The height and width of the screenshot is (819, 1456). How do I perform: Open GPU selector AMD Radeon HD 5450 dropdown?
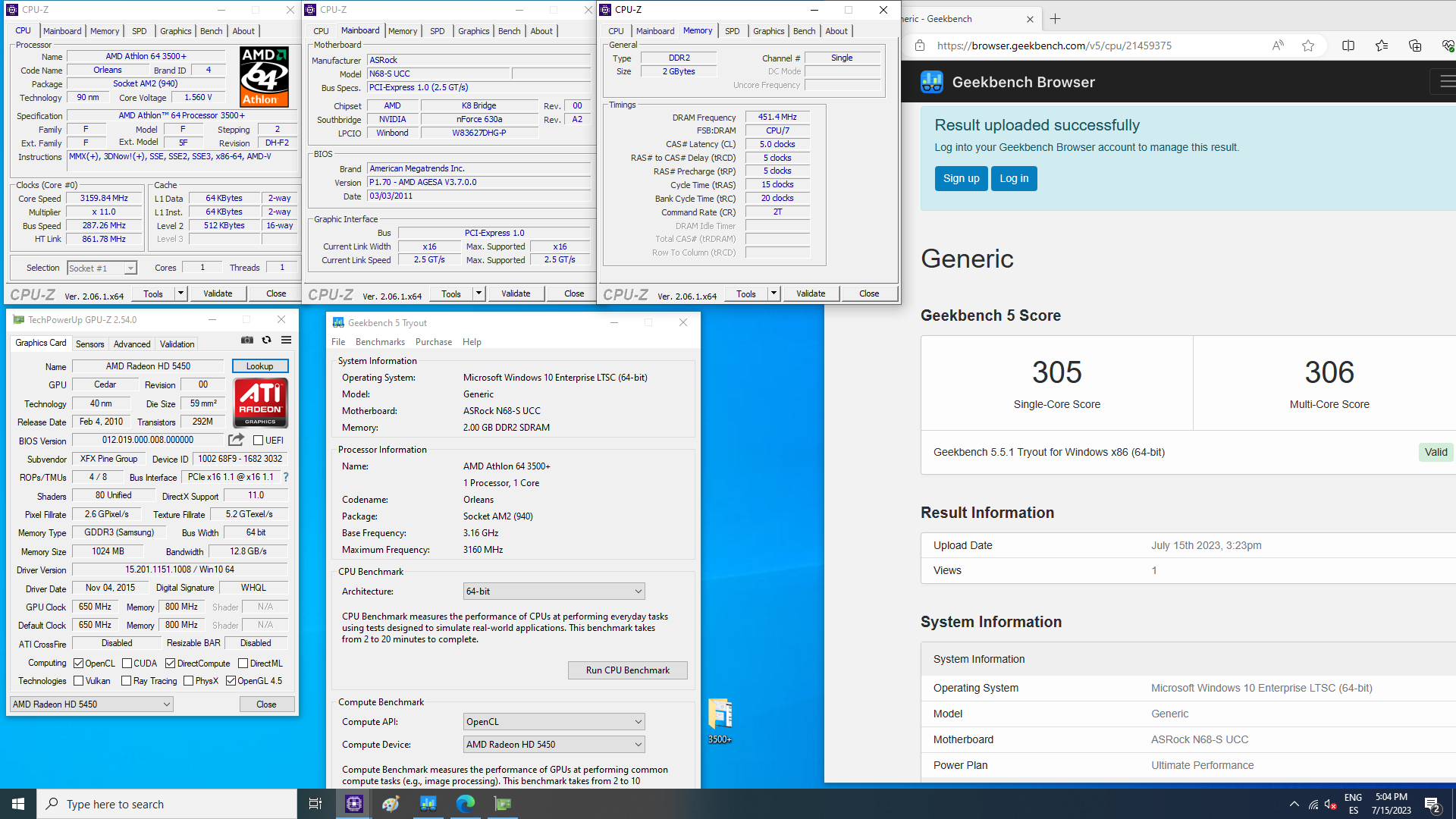(x=92, y=704)
